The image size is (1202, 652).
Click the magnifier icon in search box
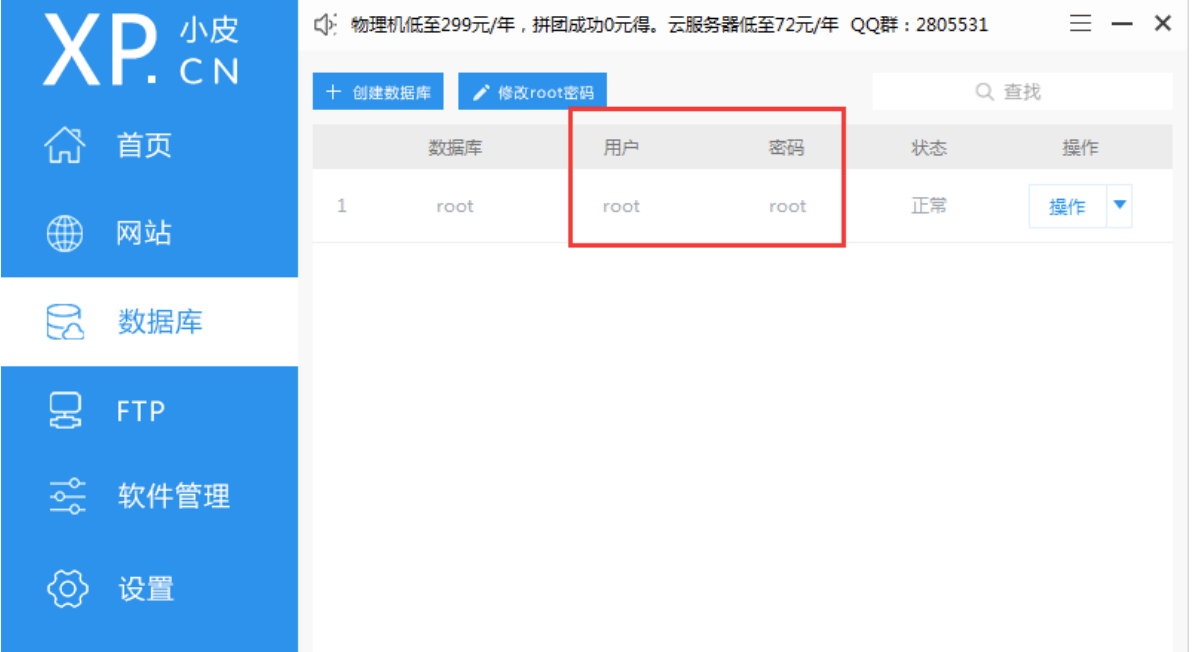(985, 92)
